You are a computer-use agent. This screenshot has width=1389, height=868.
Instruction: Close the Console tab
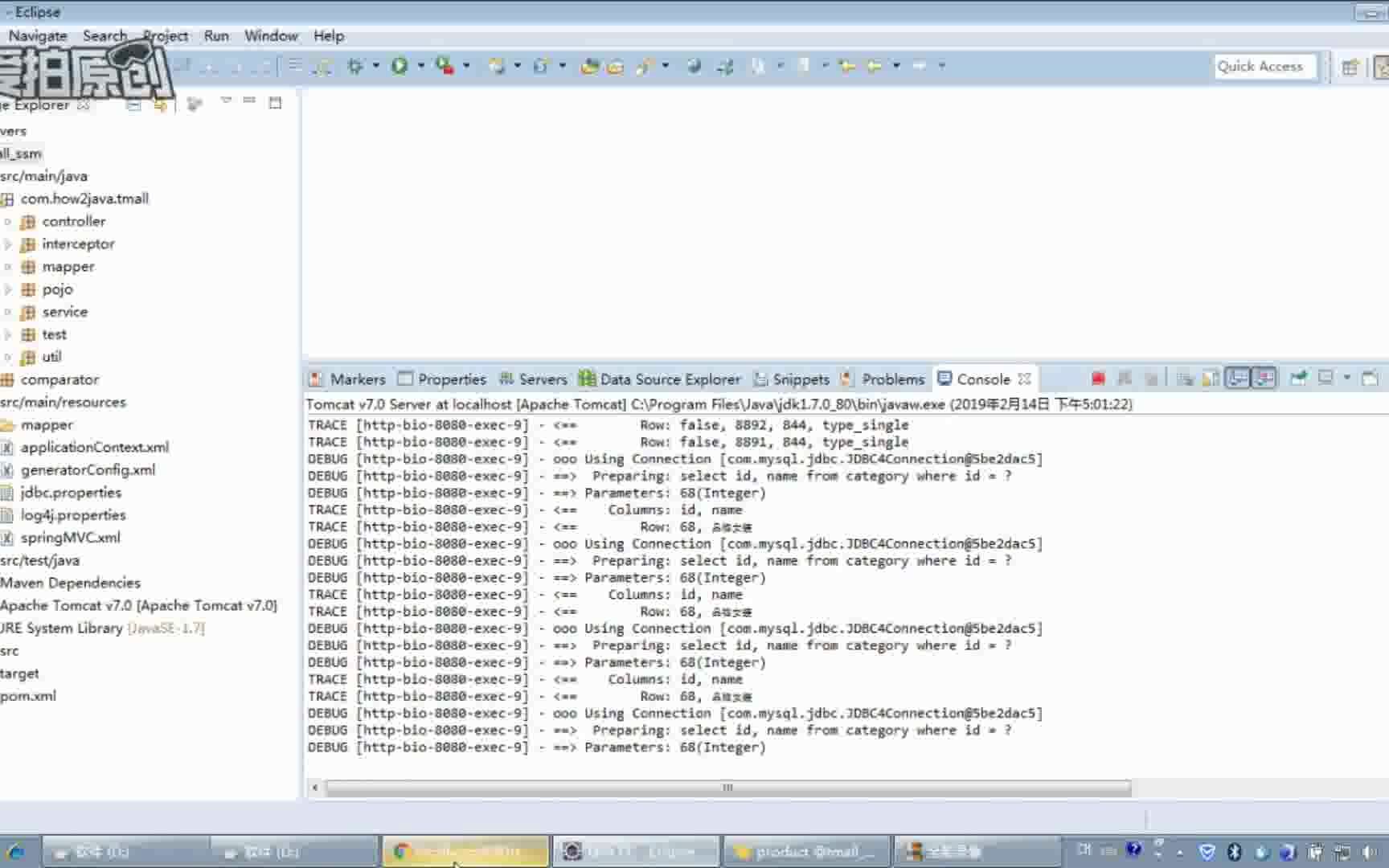click(1024, 379)
